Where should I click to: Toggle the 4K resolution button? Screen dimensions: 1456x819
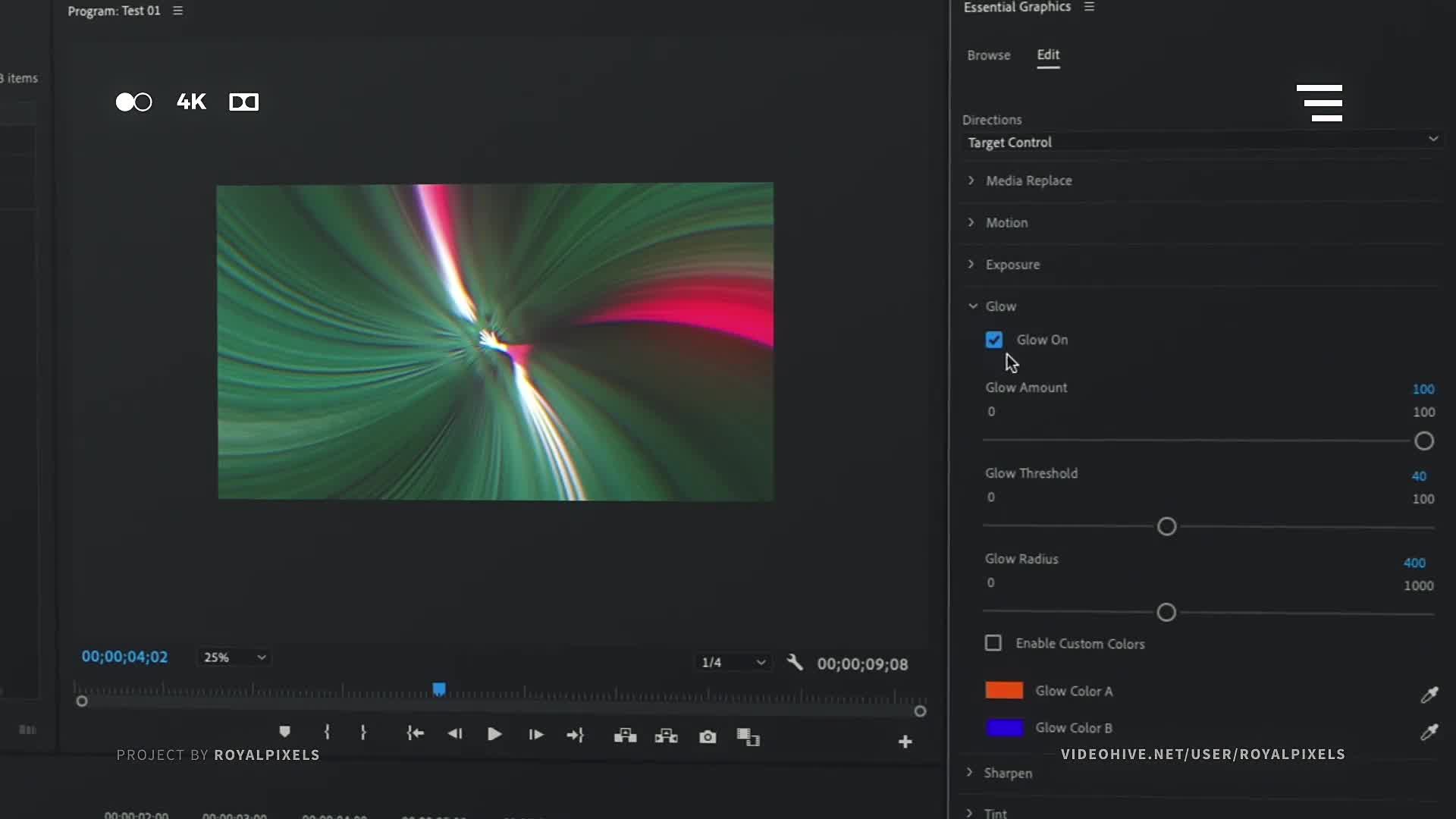tap(190, 101)
